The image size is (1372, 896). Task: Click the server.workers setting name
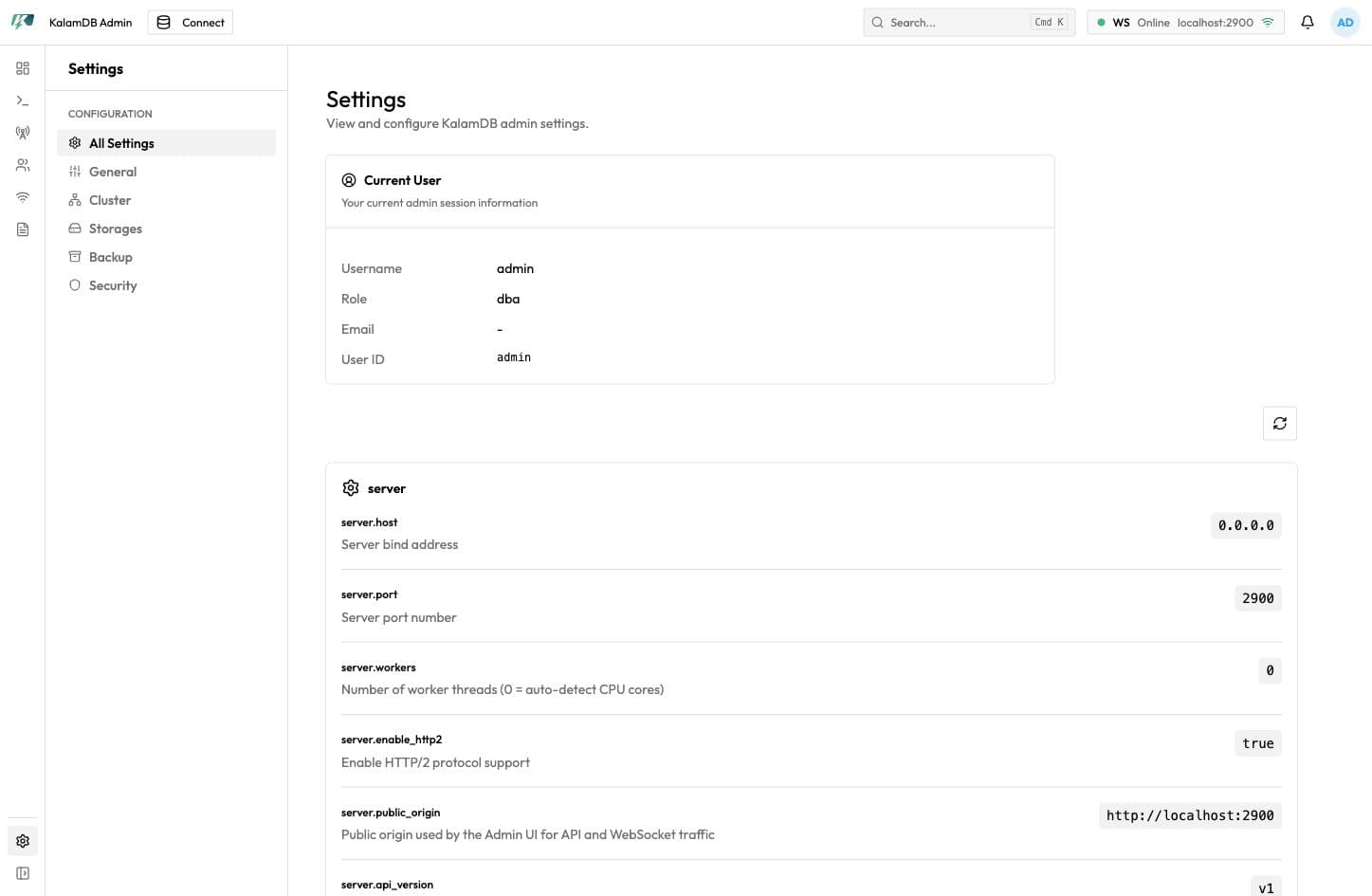coord(378,667)
